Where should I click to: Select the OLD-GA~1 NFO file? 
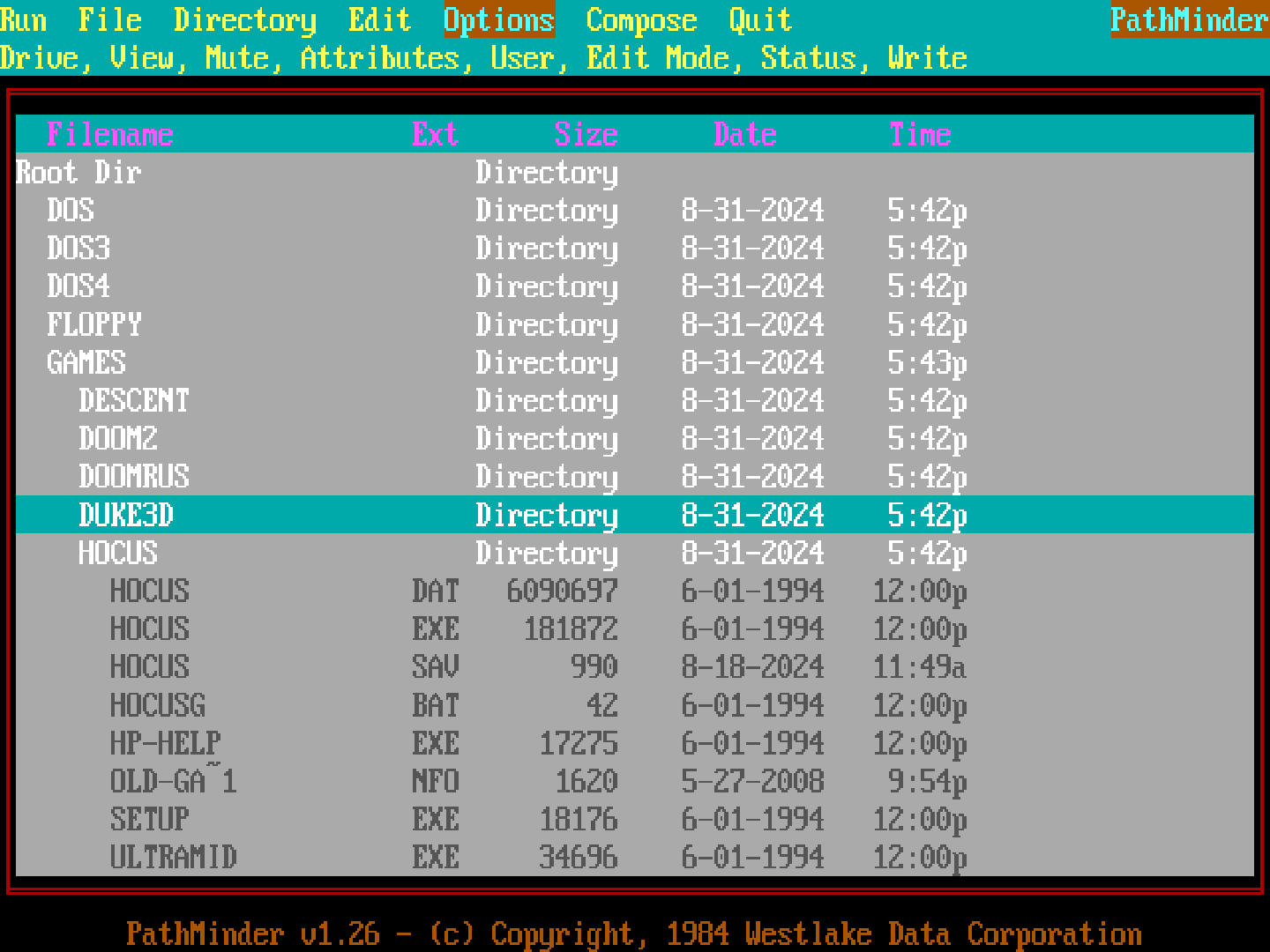click(635, 781)
